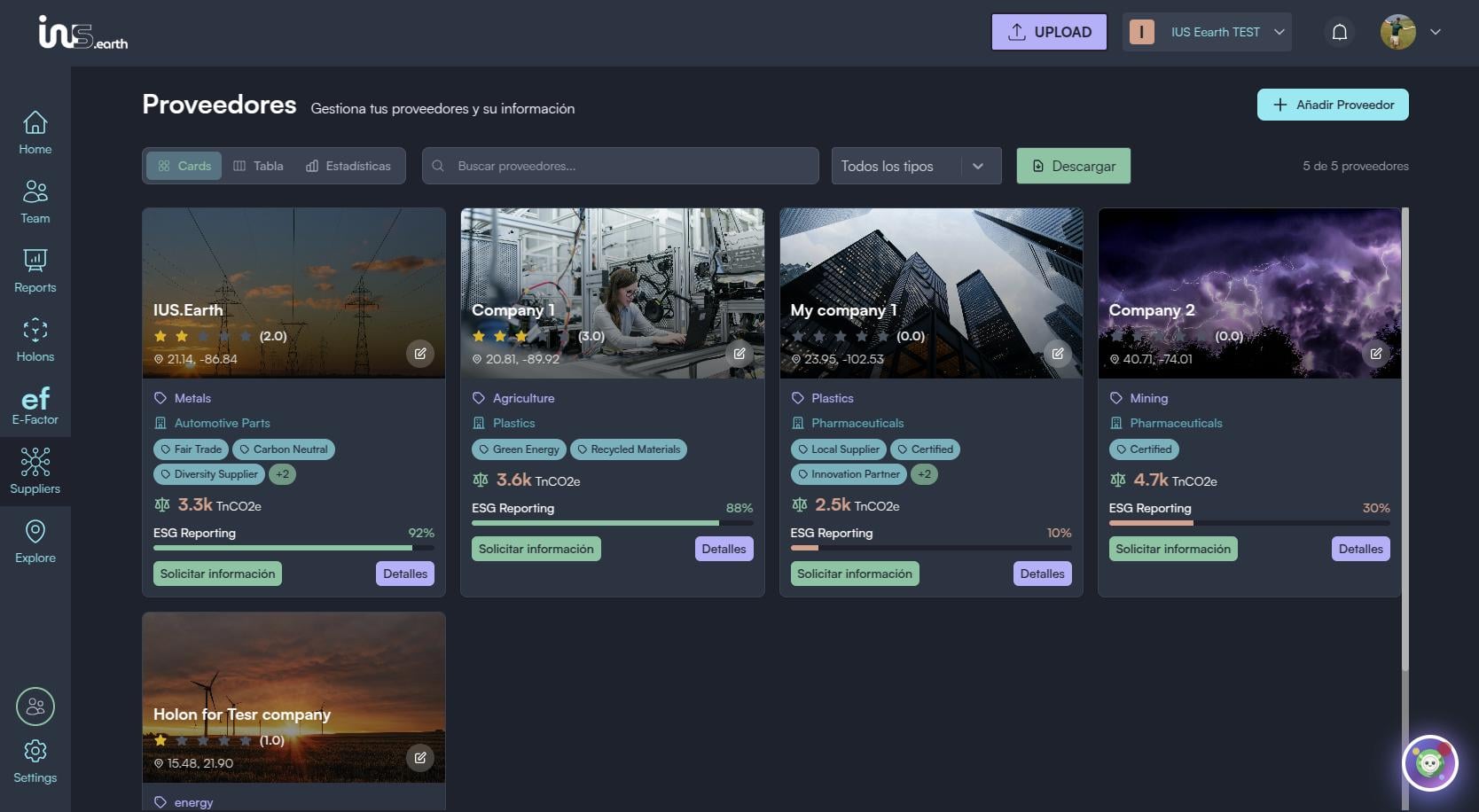Click the UPLOAD button
1479x812 pixels.
(x=1049, y=32)
